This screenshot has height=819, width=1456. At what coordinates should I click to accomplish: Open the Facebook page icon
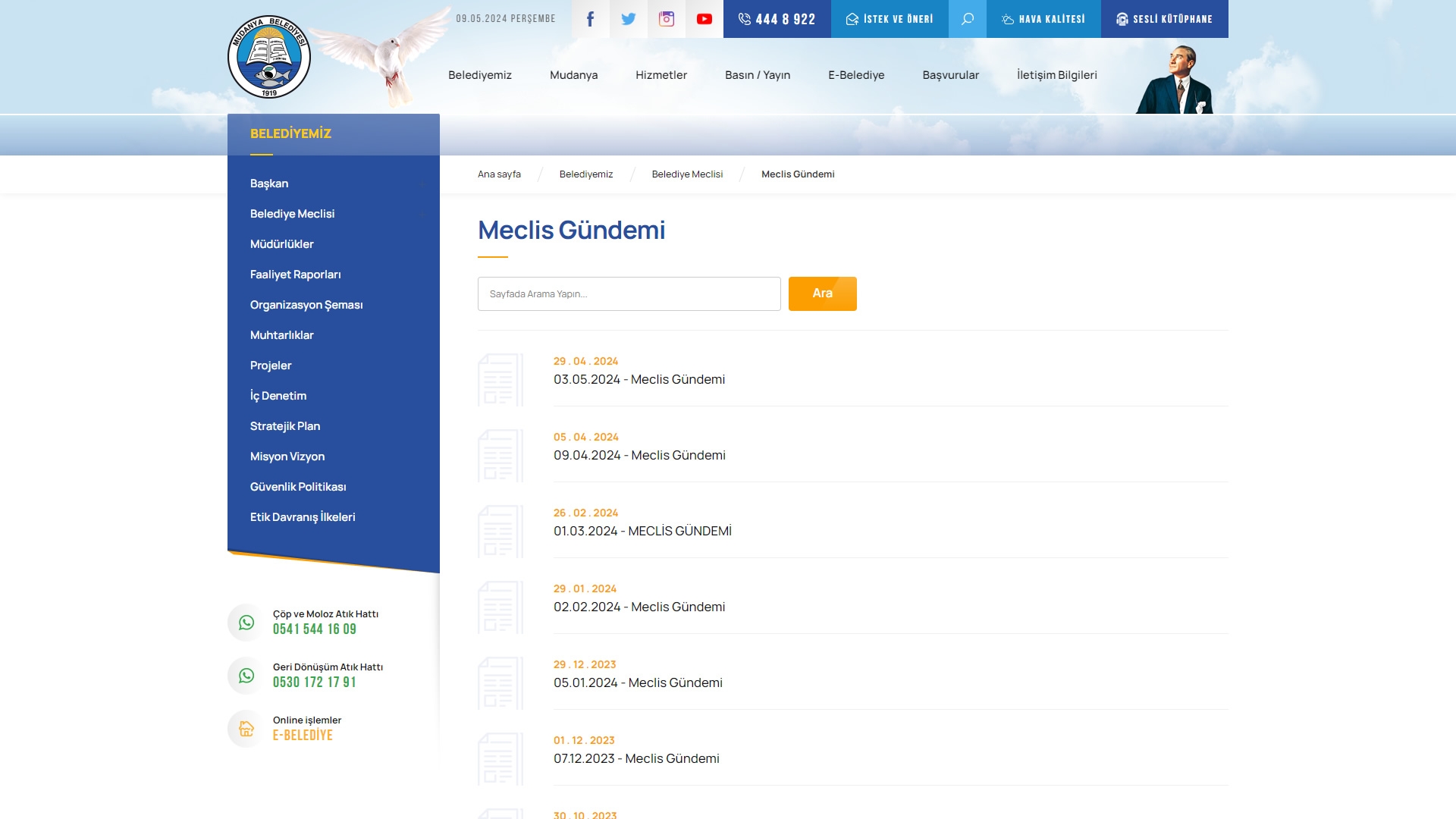[x=591, y=19]
